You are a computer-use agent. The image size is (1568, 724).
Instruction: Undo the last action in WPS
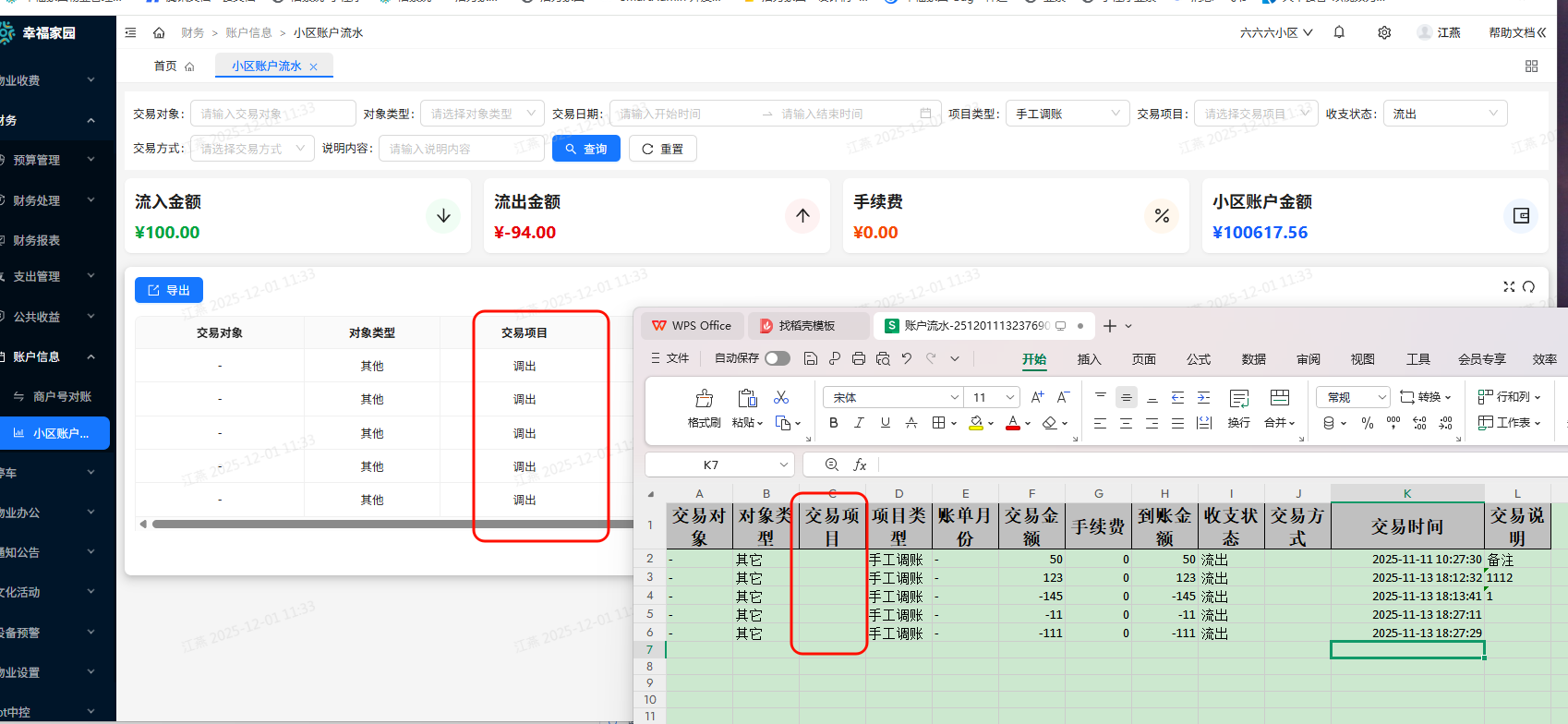point(907,358)
